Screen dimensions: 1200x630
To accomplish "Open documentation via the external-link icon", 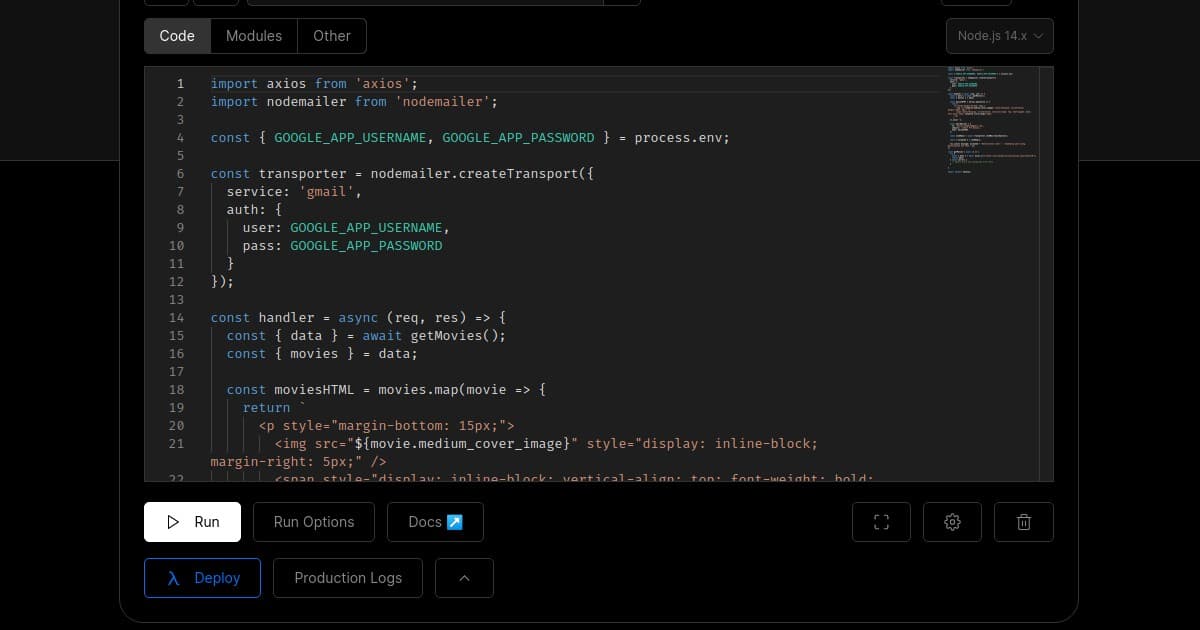I will pos(455,521).
